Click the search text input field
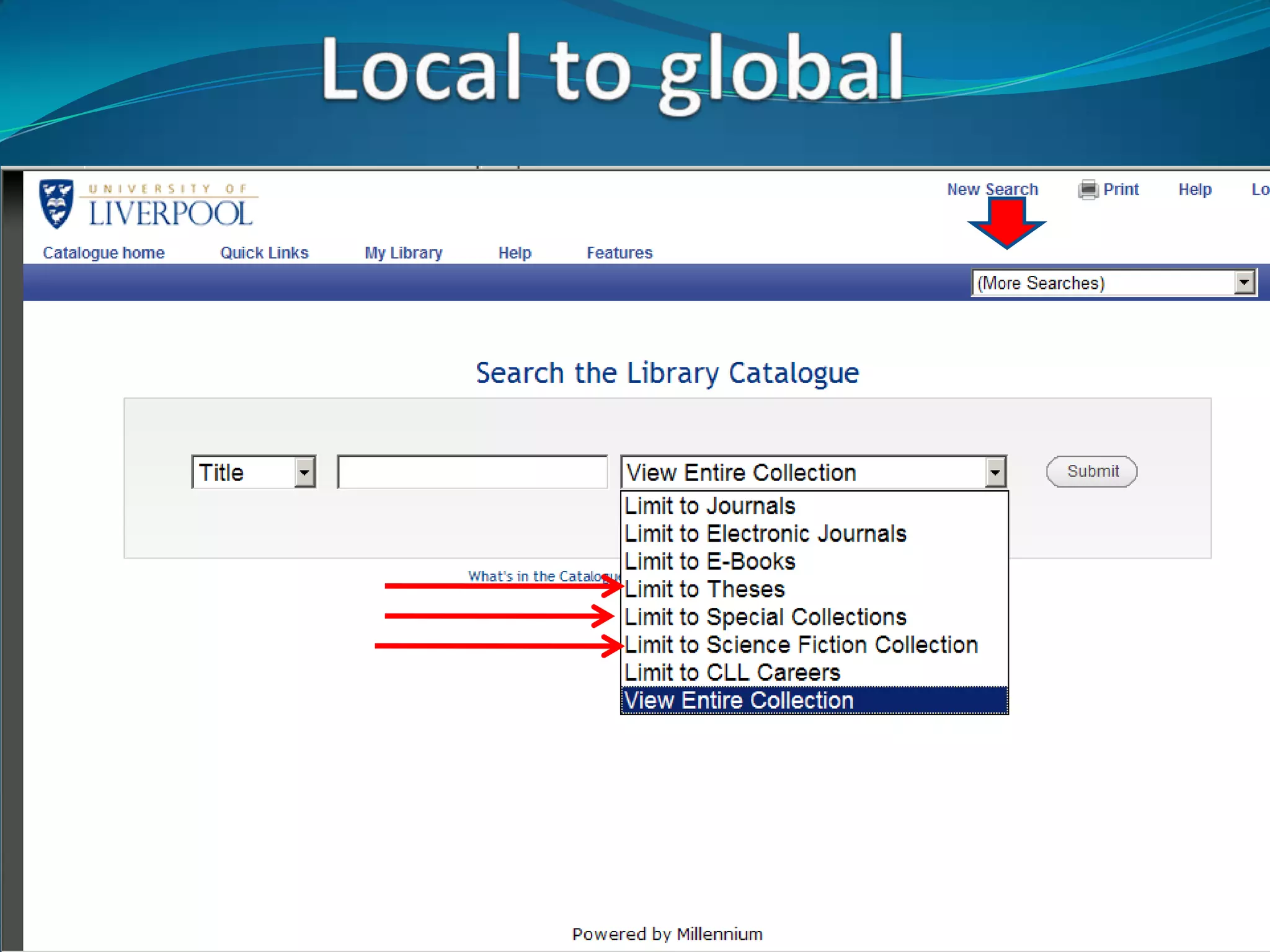 click(x=472, y=472)
